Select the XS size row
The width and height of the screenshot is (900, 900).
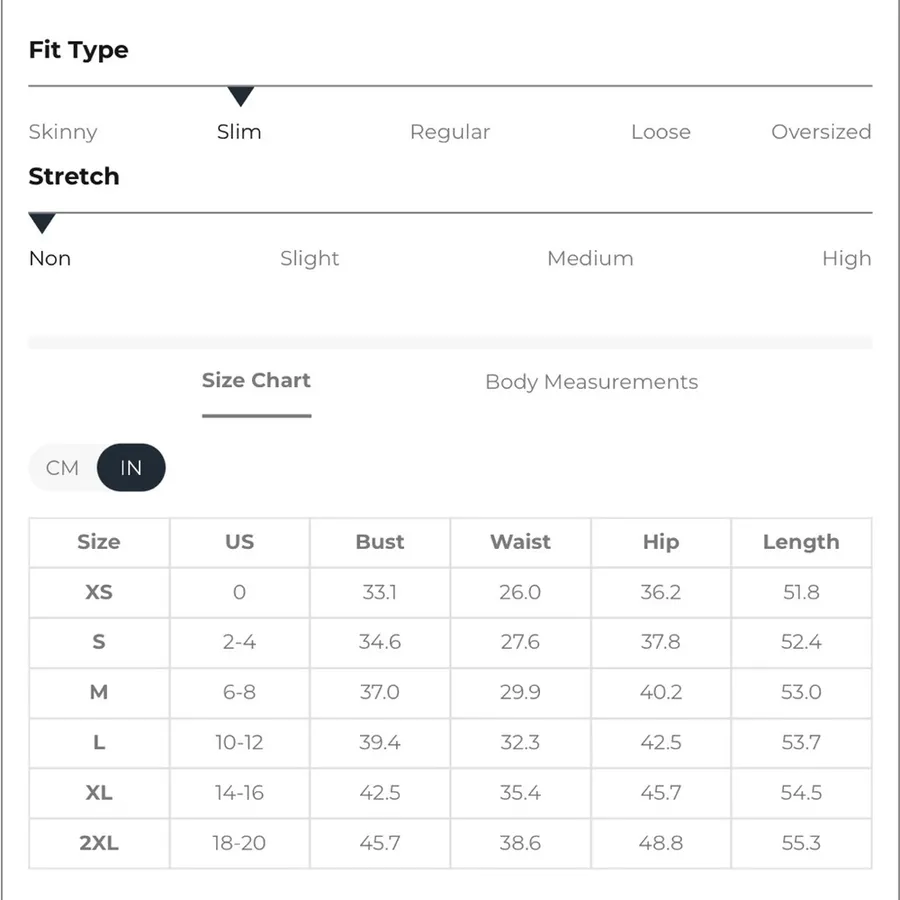(x=450, y=592)
